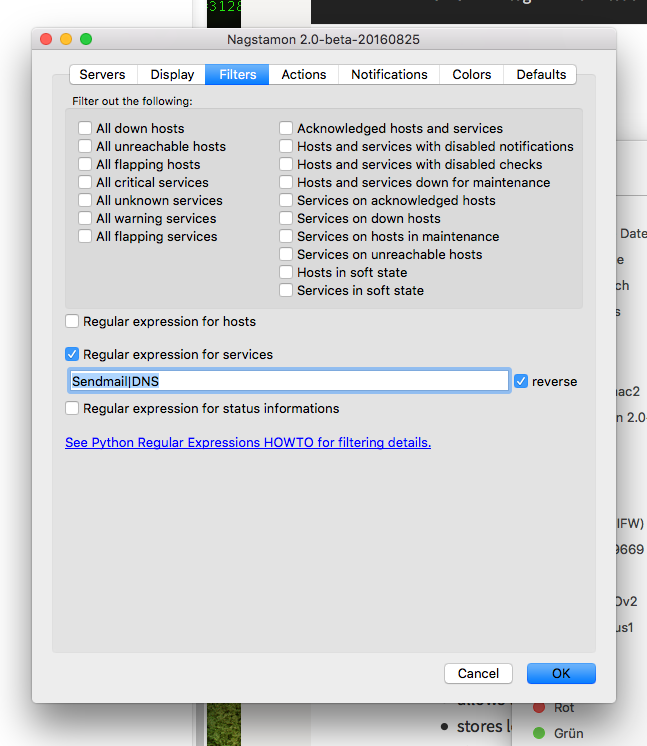
Task: Check All unreachable hosts
Action: [x=86, y=147]
